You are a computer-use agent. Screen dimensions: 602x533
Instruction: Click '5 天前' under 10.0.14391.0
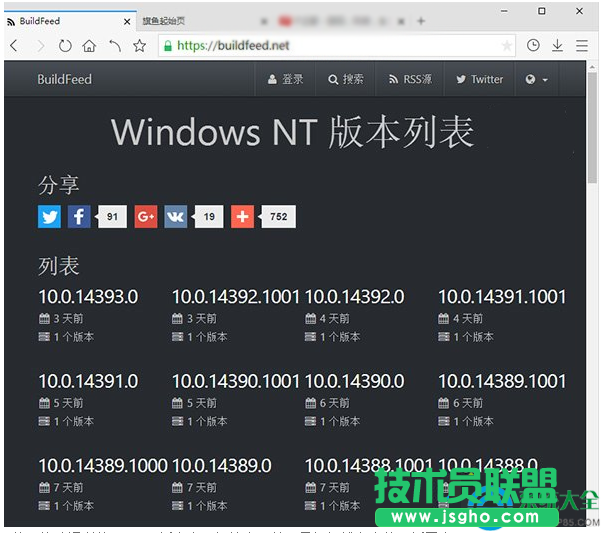[x=68, y=403]
